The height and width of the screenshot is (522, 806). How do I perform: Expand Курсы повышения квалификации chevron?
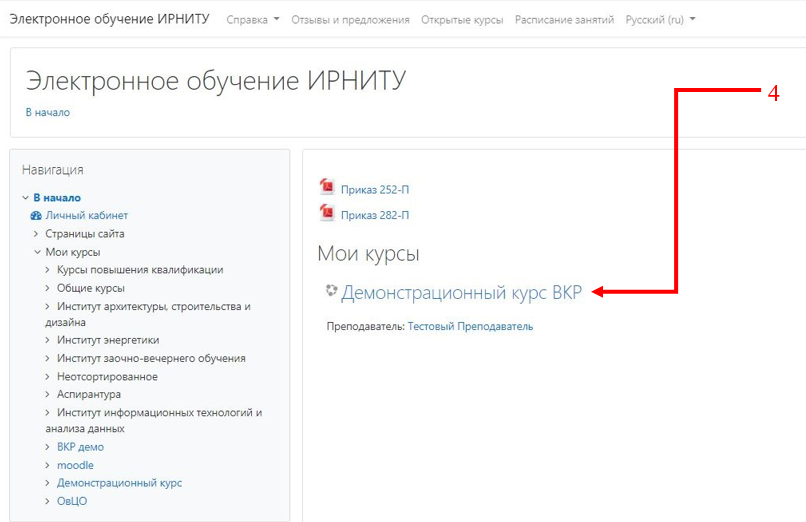(x=47, y=270)
